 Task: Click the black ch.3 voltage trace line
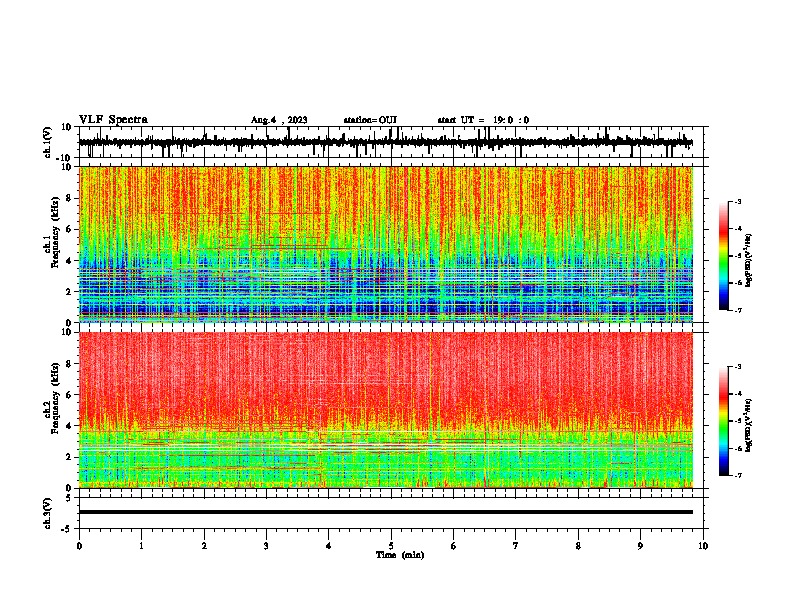[x=386, y=512]
